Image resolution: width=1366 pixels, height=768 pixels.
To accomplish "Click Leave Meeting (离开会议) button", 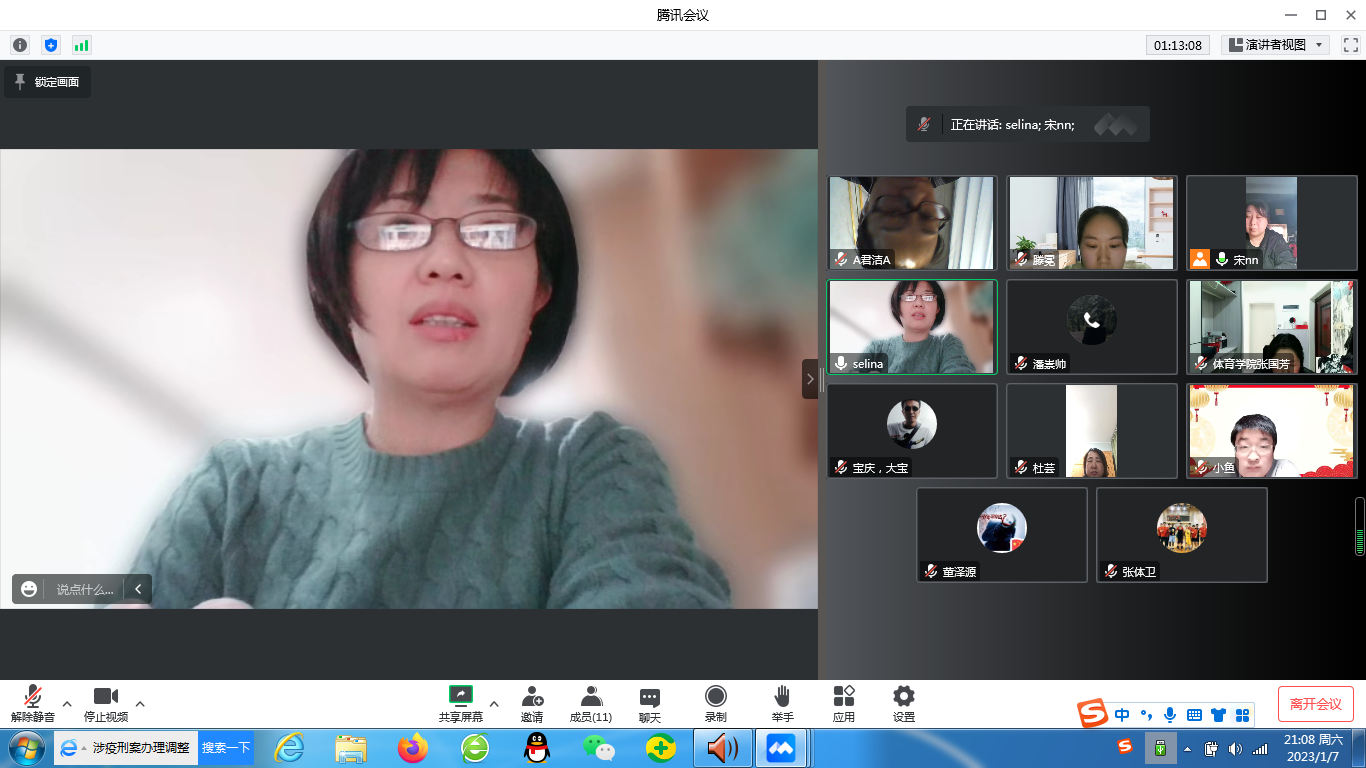I will click(x=1315, y=704).
